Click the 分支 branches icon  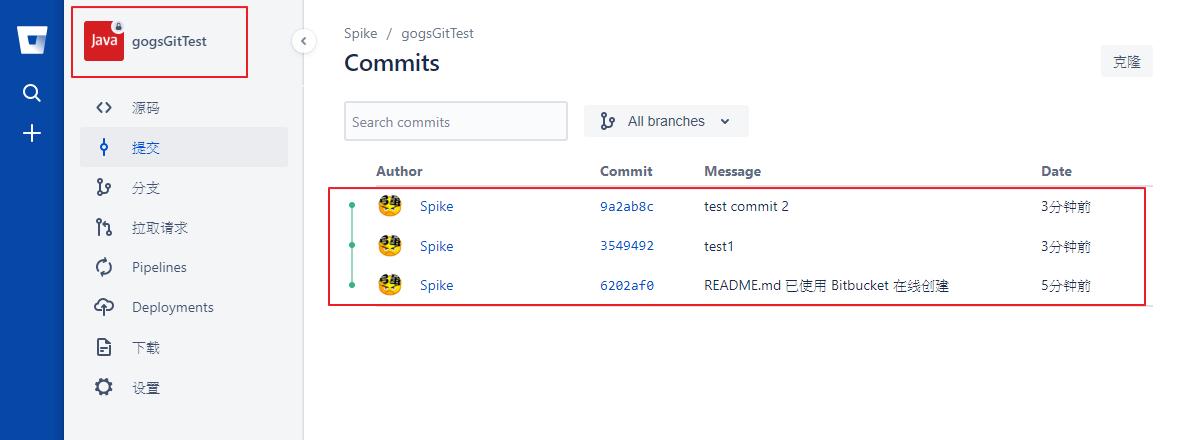(104, 187)
